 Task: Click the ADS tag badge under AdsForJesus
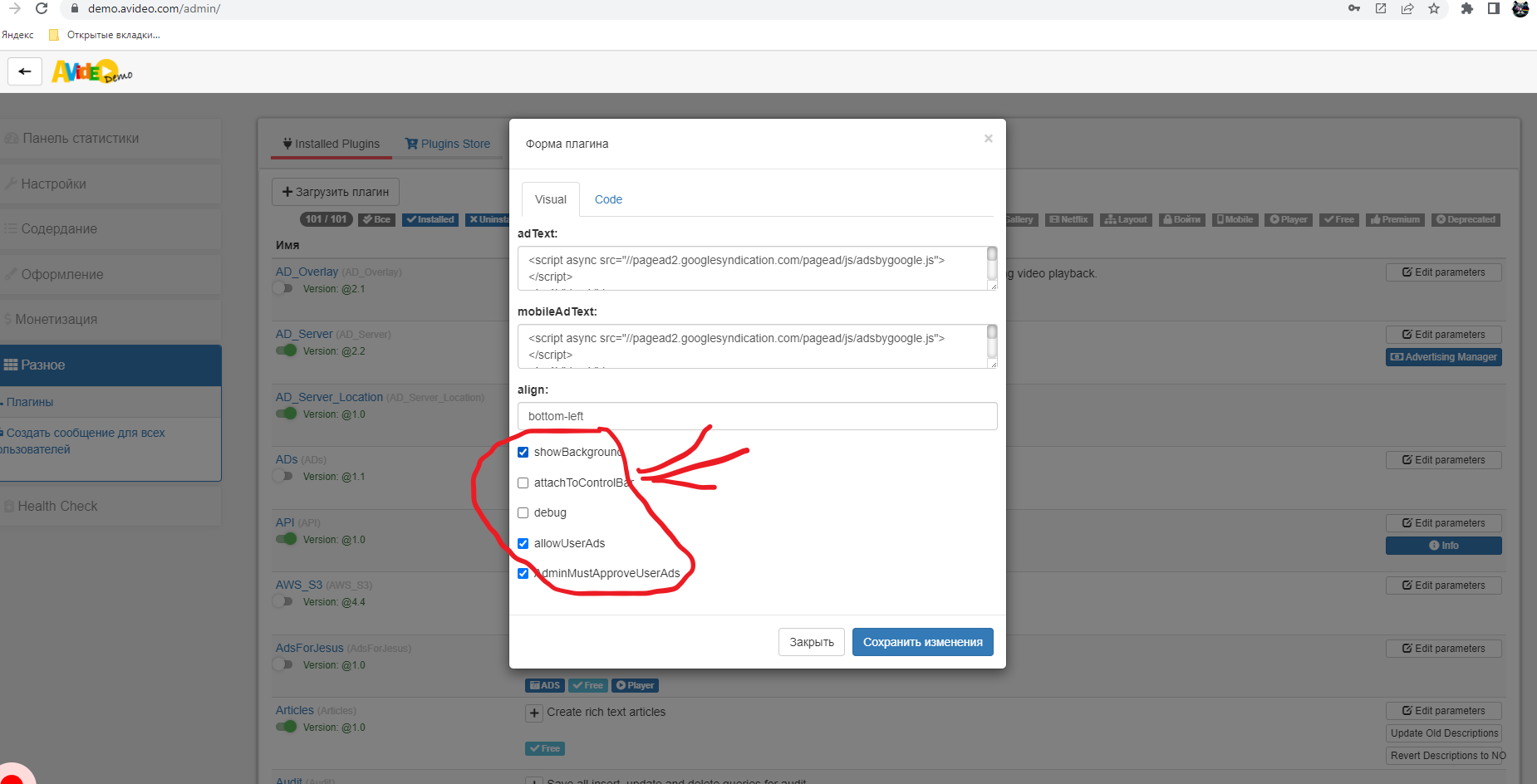pyautogui.click(x=545, y=686)
